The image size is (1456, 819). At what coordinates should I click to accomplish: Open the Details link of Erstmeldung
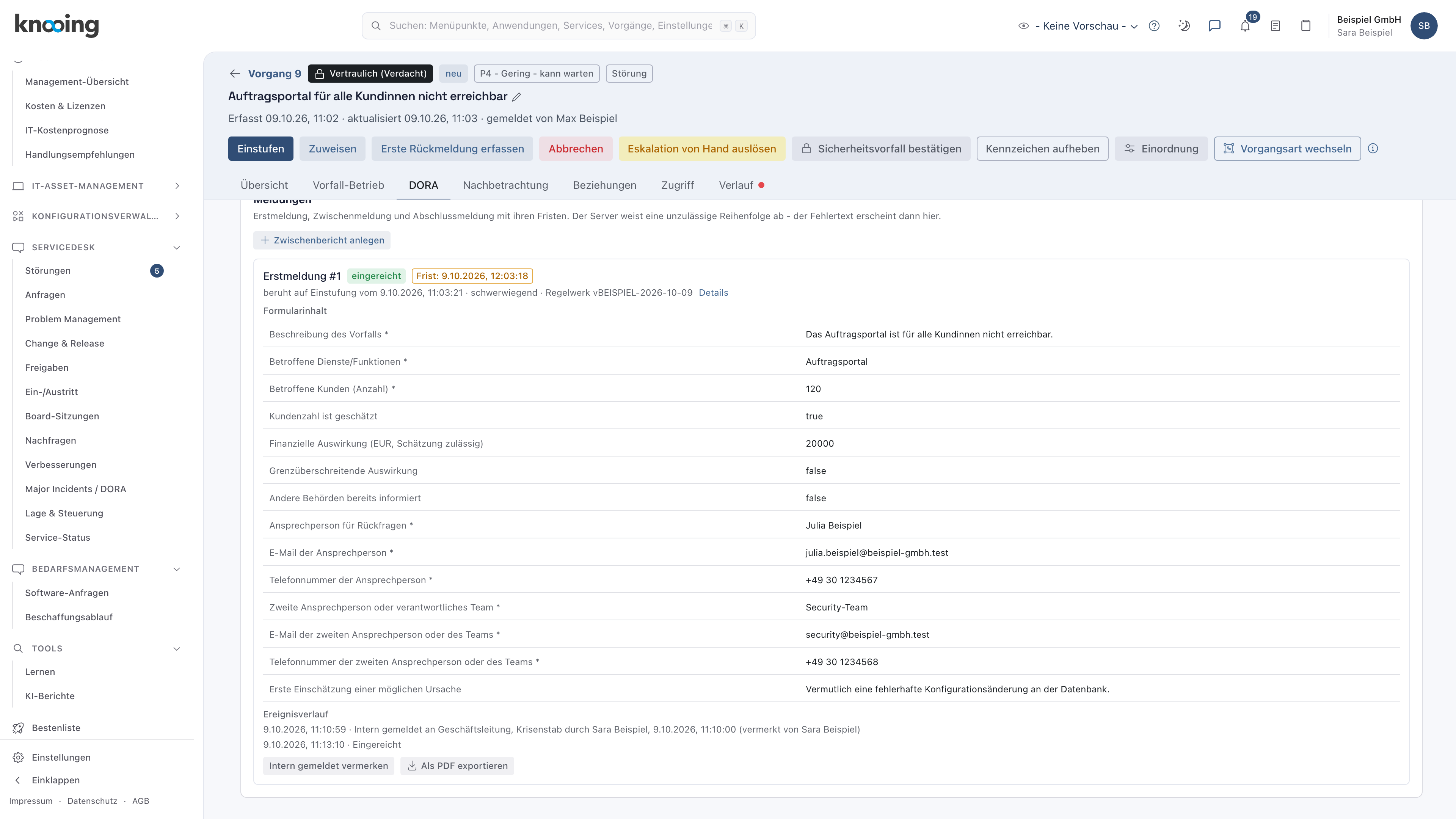(713, 293)
